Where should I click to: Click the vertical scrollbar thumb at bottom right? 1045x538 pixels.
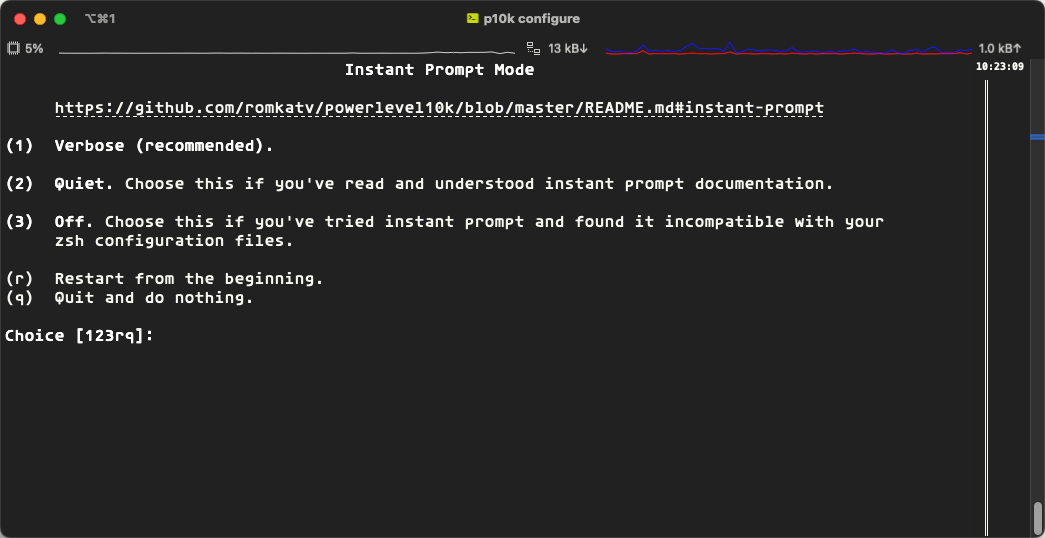click(1038, 518)
